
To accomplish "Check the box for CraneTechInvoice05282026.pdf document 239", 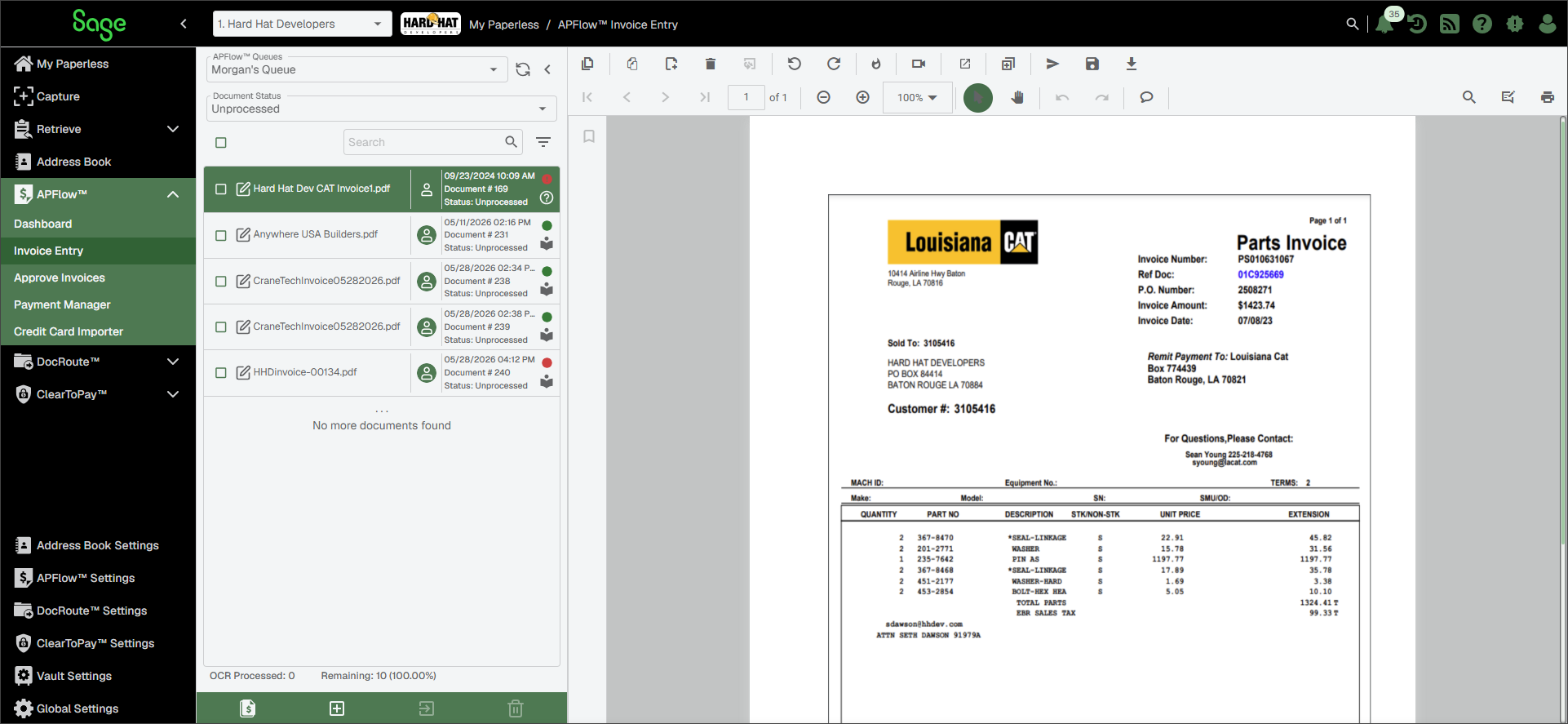I will pyautogui.click(x=221, y=326).
